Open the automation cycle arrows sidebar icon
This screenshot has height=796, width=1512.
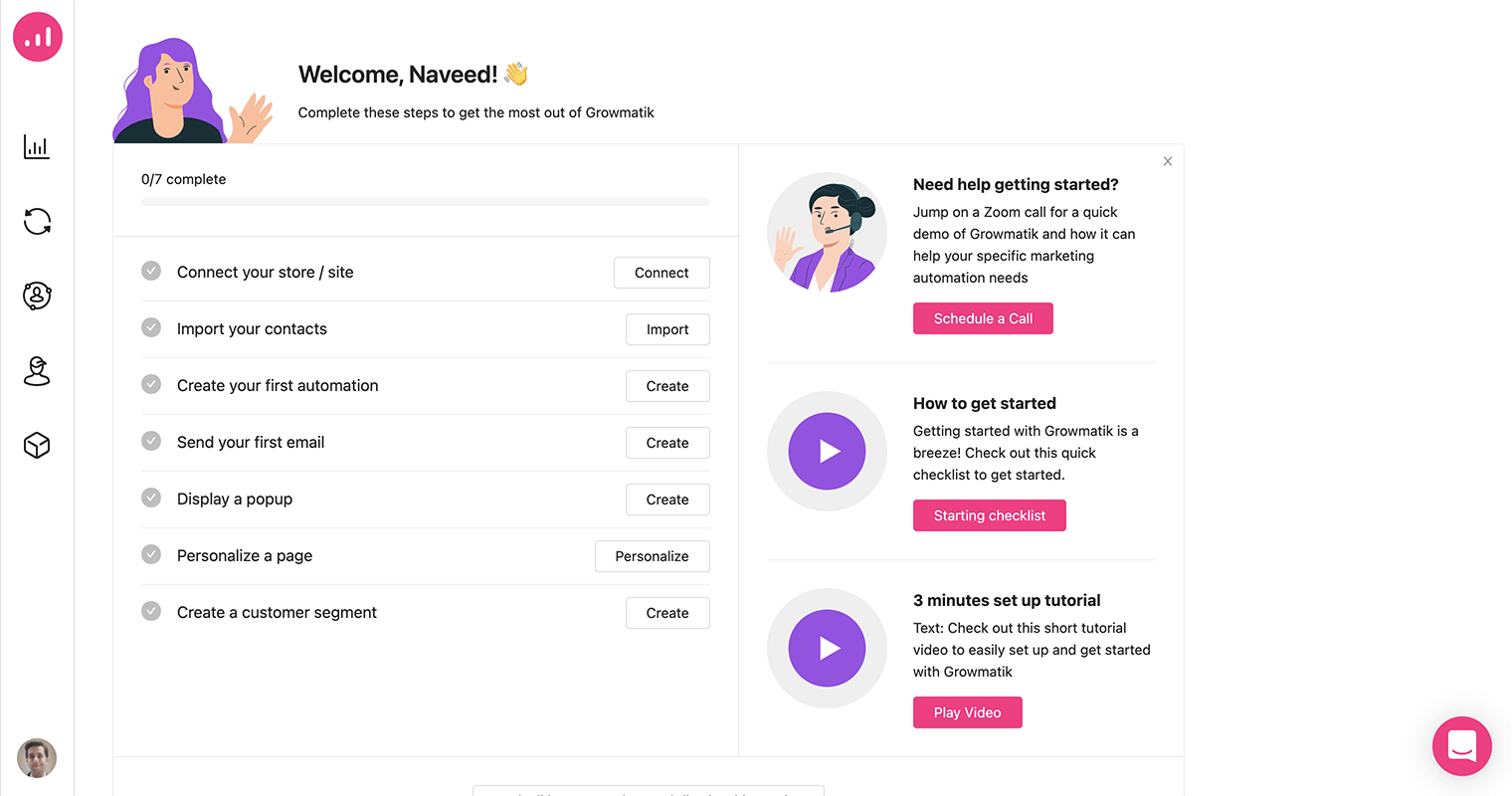pos(37,221)
